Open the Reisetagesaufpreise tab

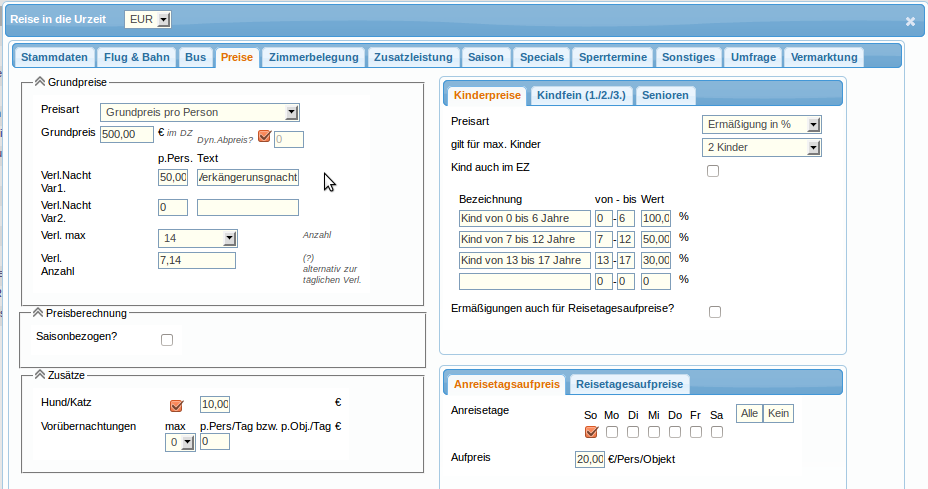coord(629,385)
